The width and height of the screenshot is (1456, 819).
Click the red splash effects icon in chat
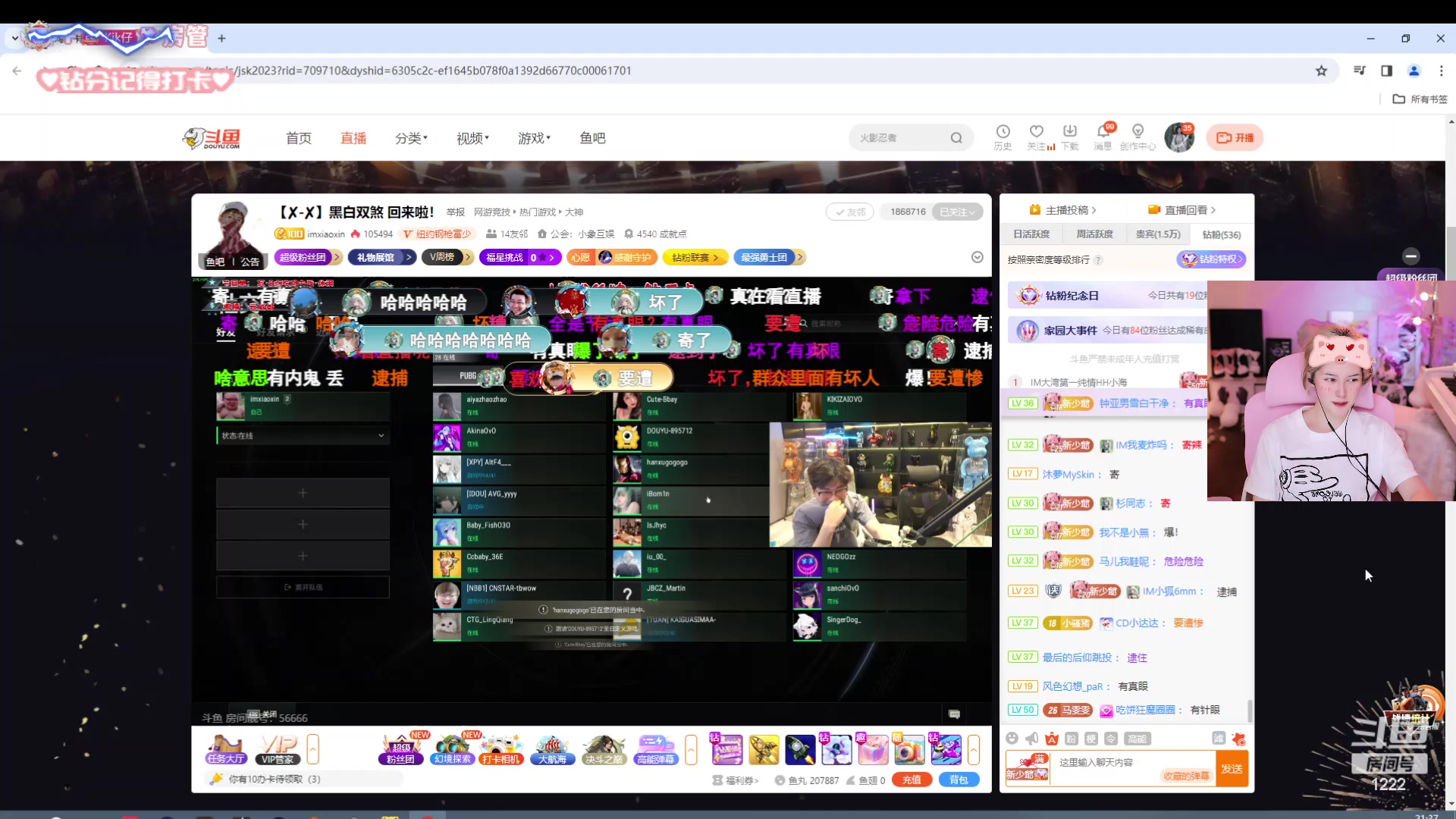tap(1239, 739)
